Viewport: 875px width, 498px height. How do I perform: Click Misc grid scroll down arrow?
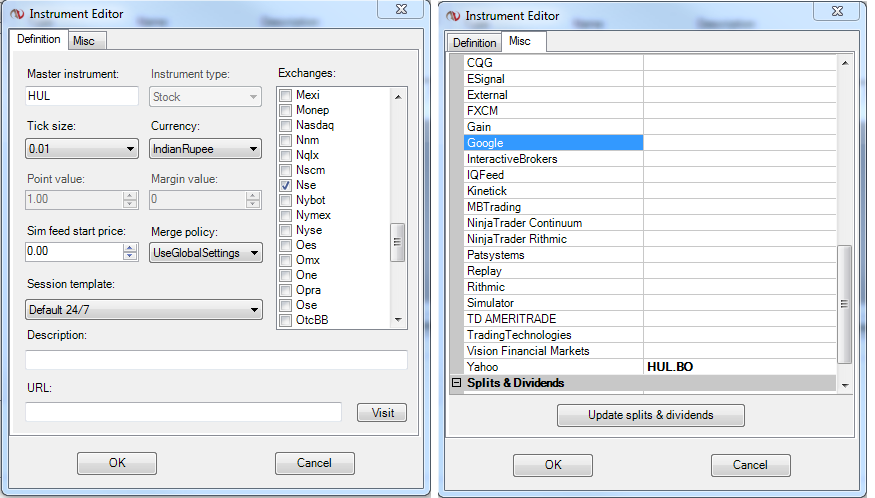pos(845,385)
